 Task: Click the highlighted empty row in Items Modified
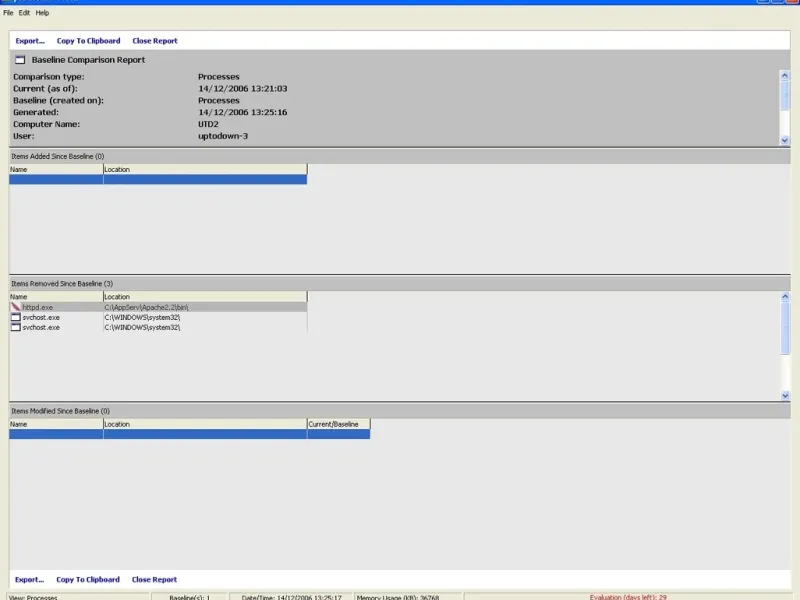pos(190,434)
